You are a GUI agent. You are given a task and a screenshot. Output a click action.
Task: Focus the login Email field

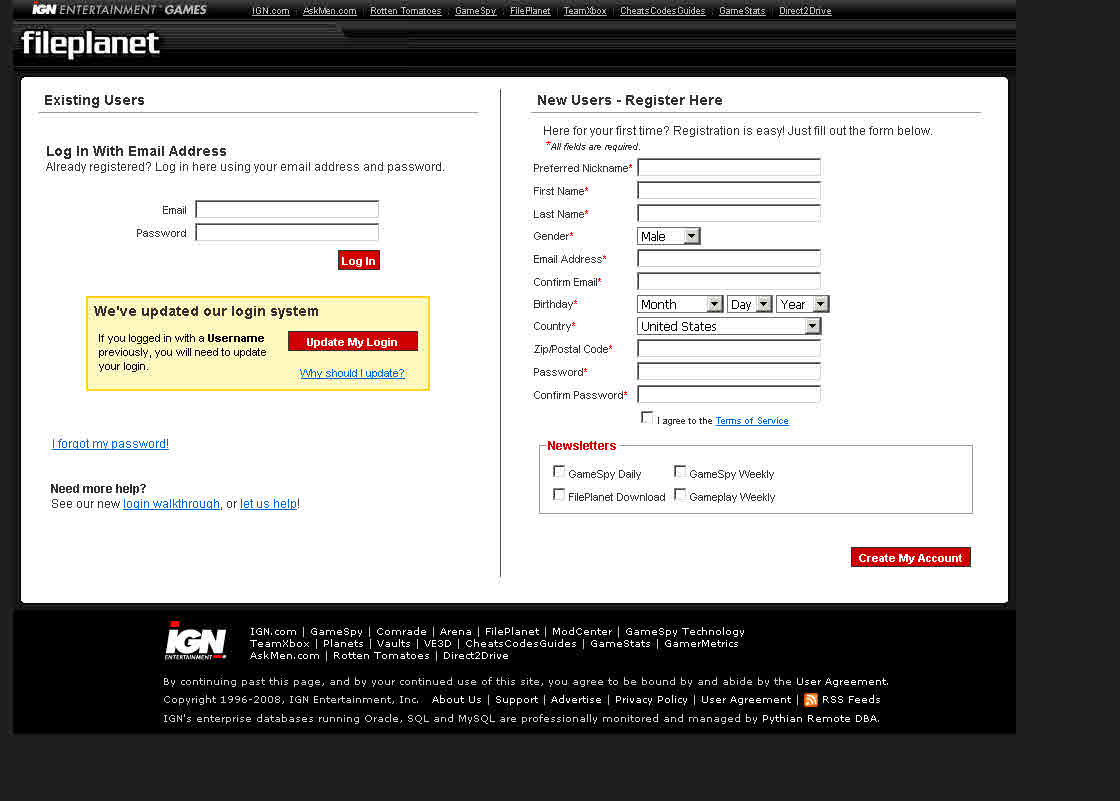click(287, 209)
